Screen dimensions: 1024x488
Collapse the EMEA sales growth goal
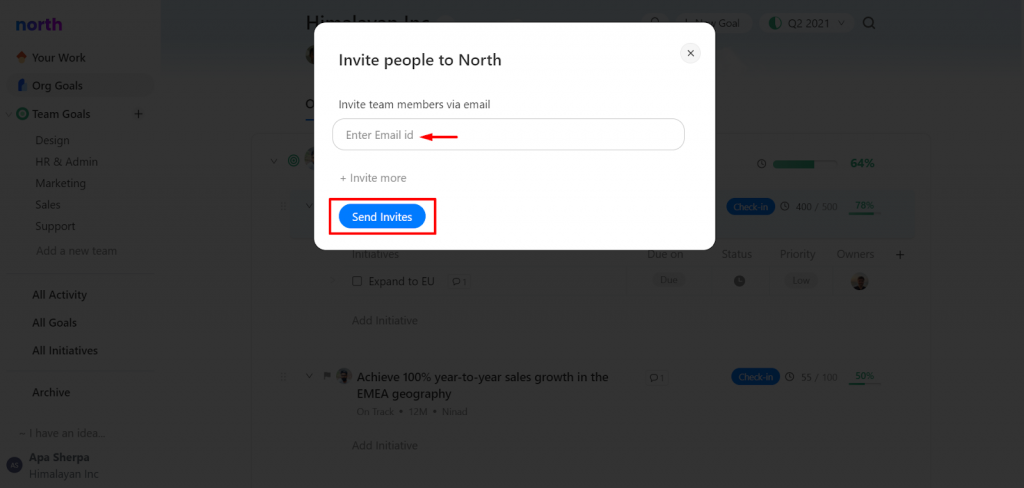pos(310,376)
